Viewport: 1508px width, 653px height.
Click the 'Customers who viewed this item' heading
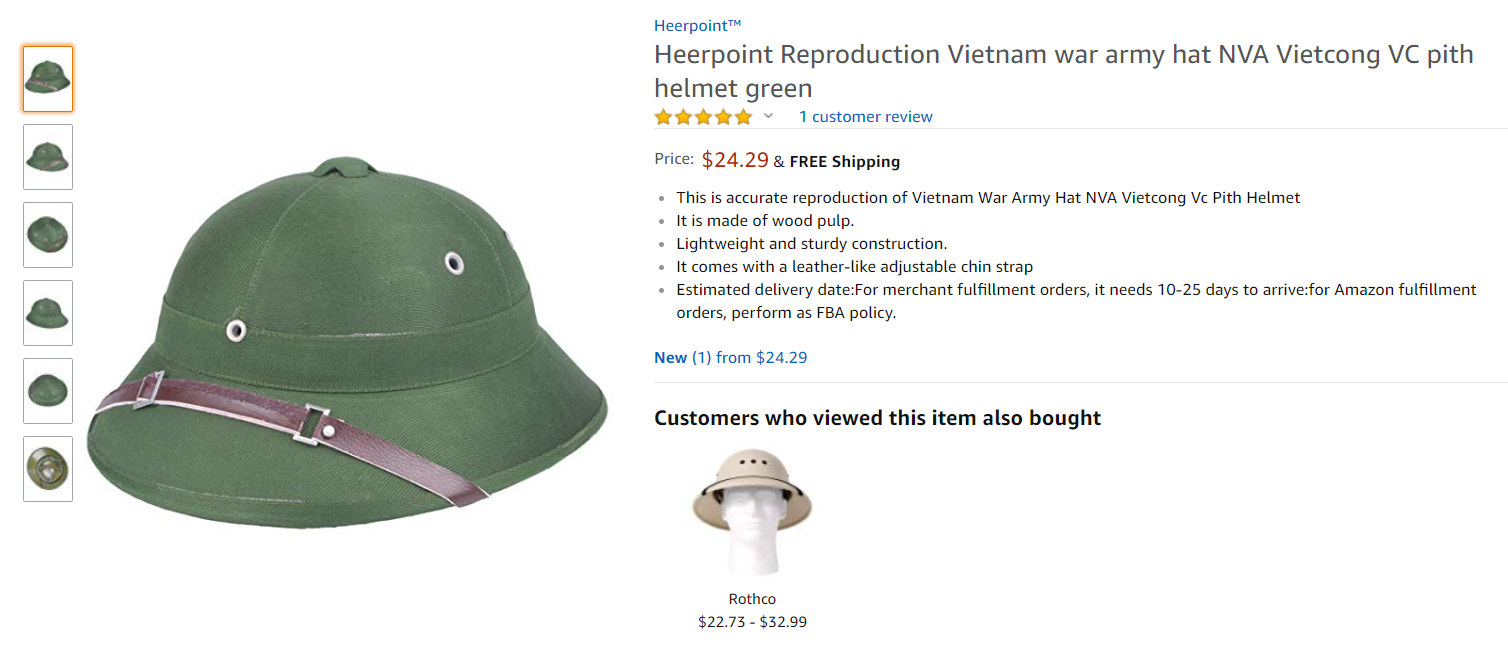877,418
